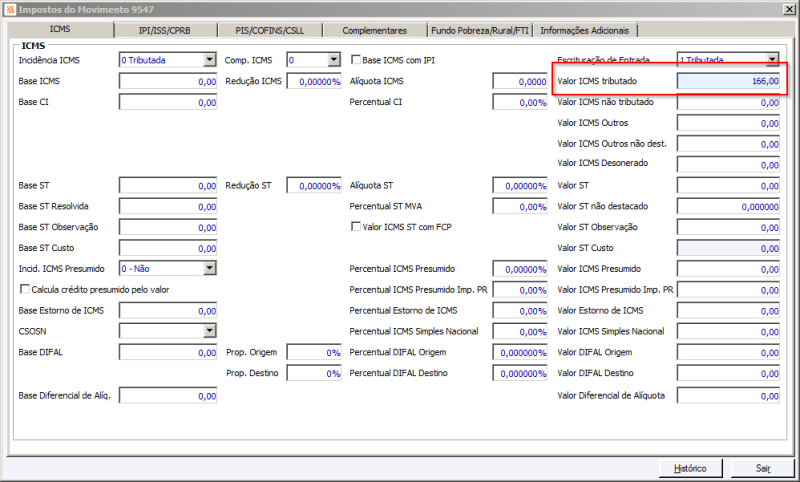Open the PIS/COFINS/CSLL tab
This screenshot has width=800, height=482.
[x=269, y=31]
